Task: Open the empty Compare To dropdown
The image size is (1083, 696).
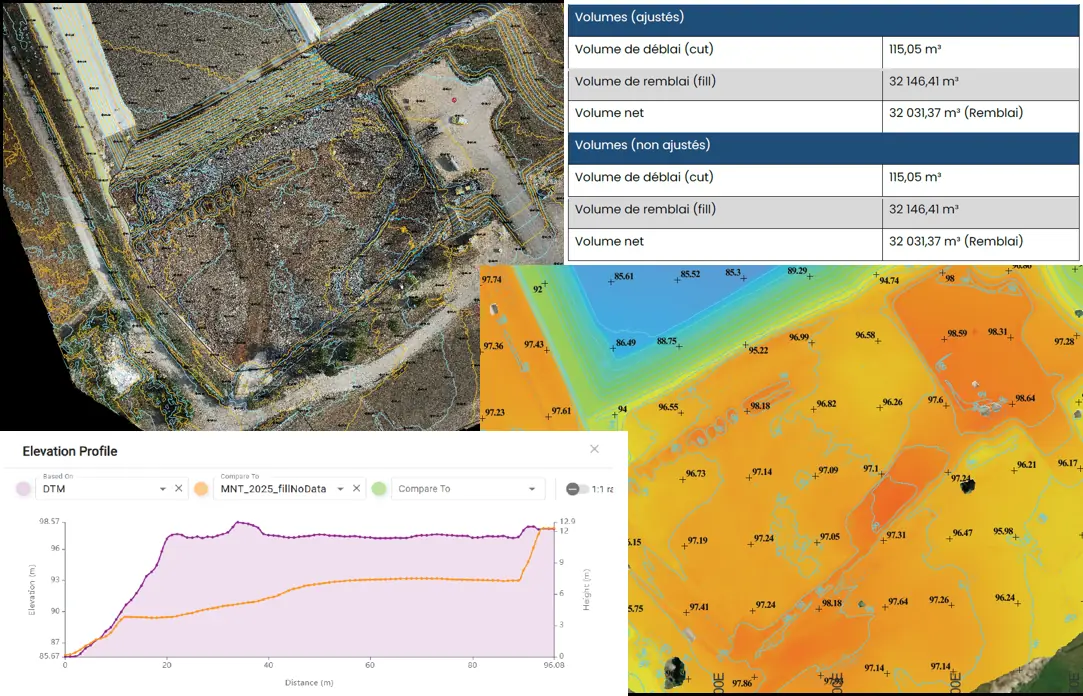Action: pyautogui.click(x=468, y=488)
